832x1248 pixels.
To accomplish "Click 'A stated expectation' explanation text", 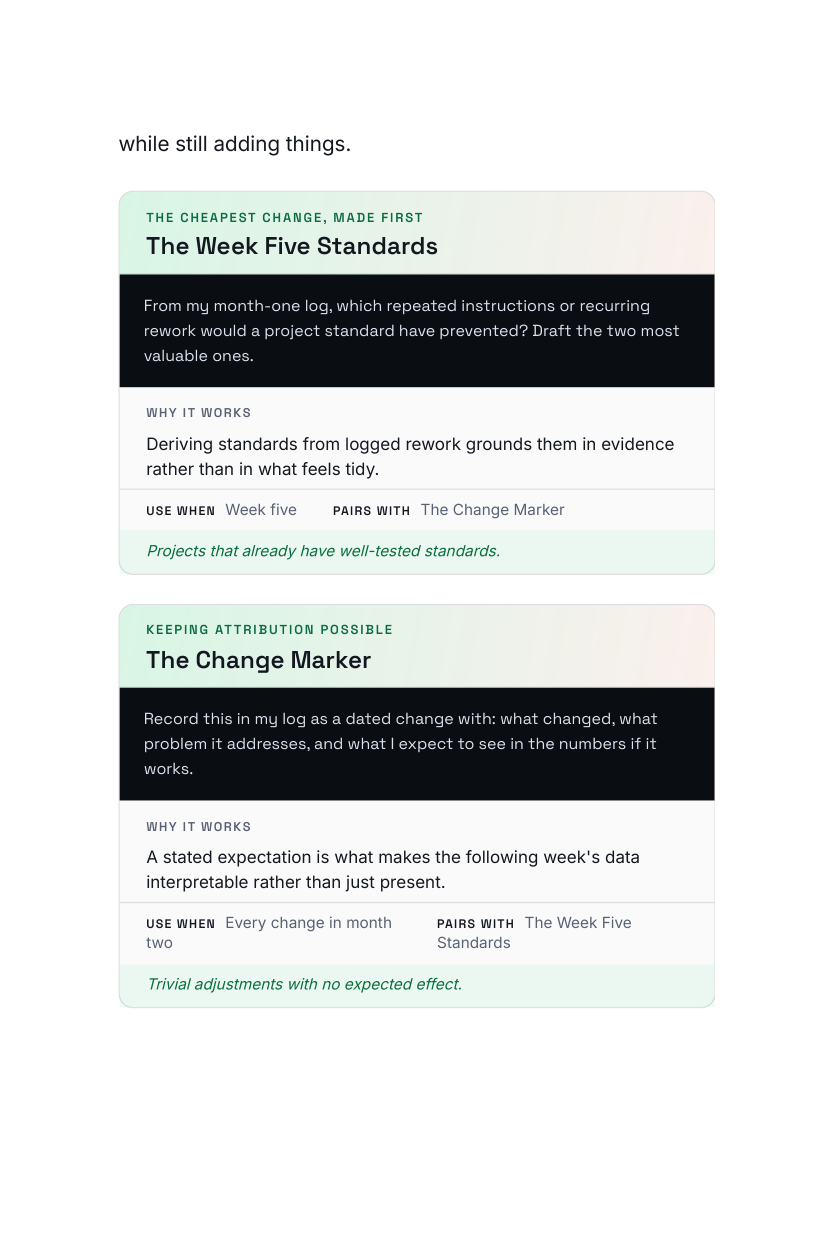I will (393, 870).
